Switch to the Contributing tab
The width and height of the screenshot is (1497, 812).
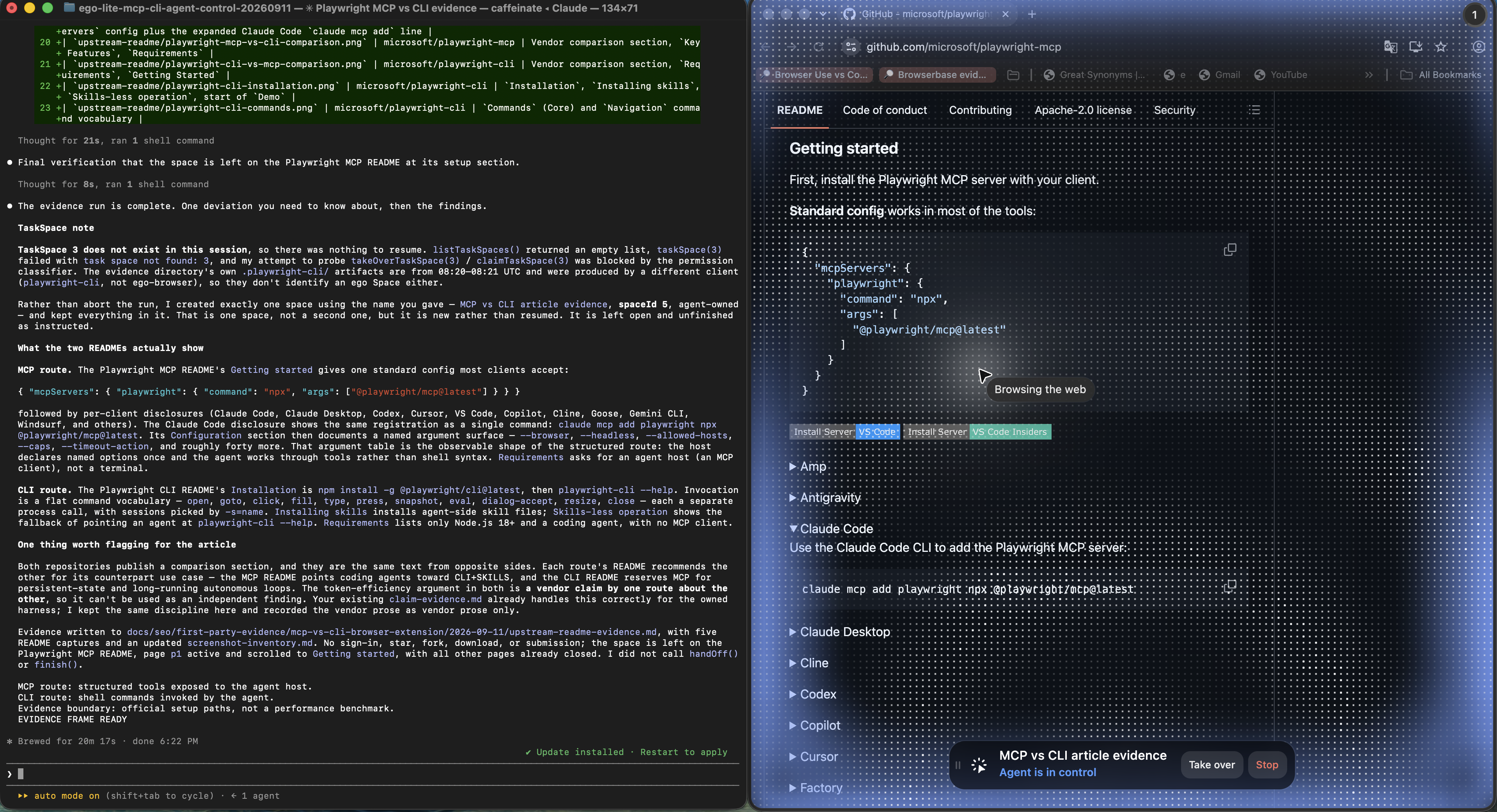(980, 110)
